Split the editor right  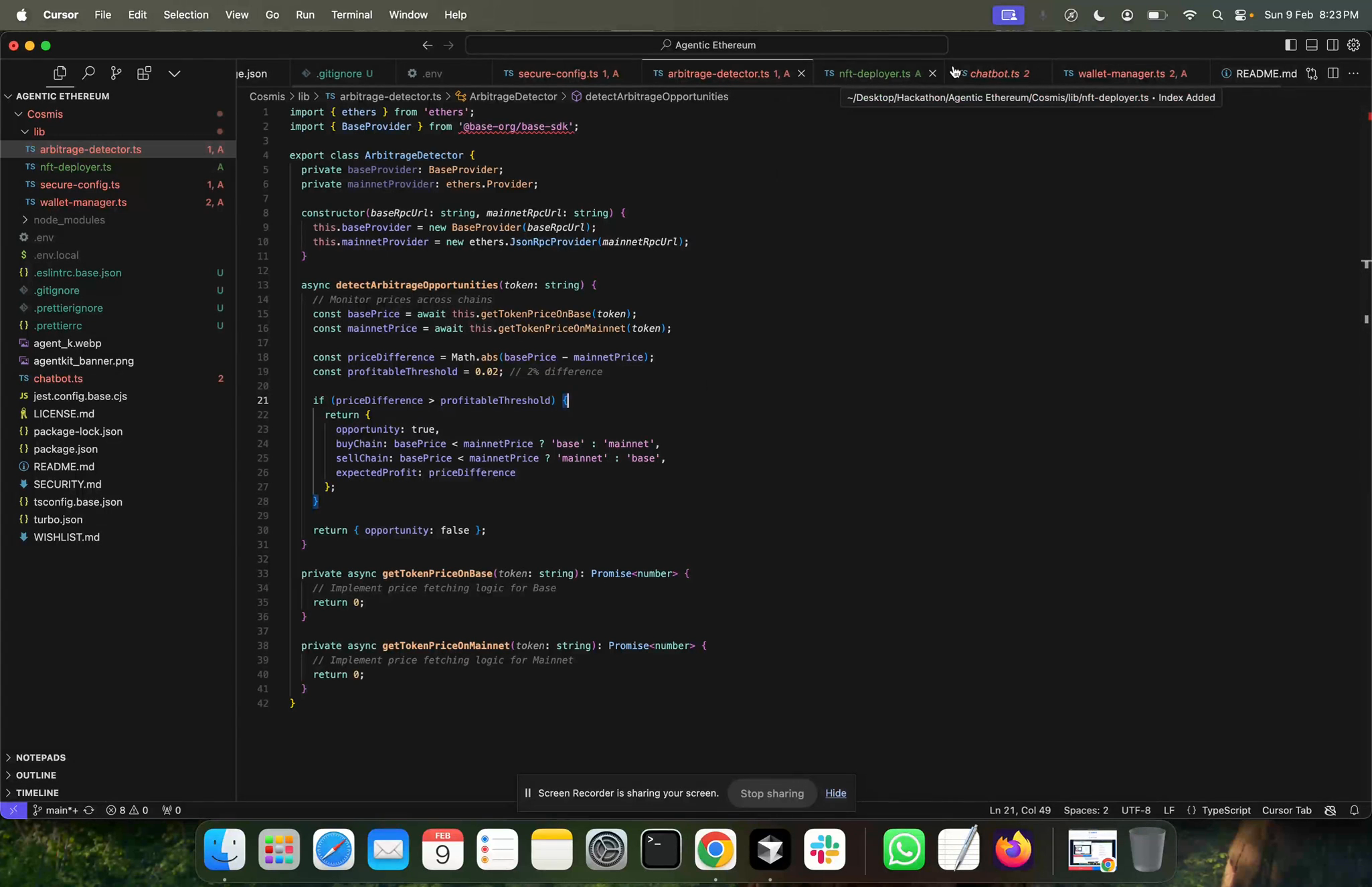[1333, 73]
